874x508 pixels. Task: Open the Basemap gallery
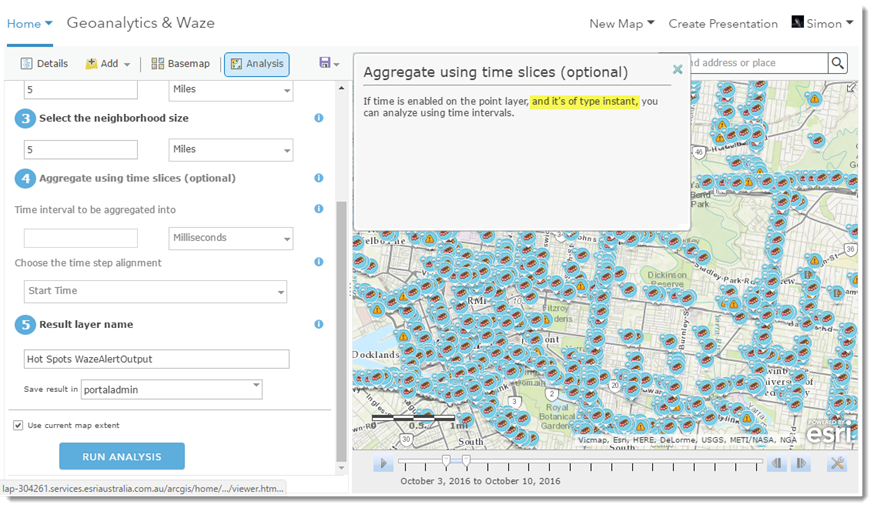181,64
